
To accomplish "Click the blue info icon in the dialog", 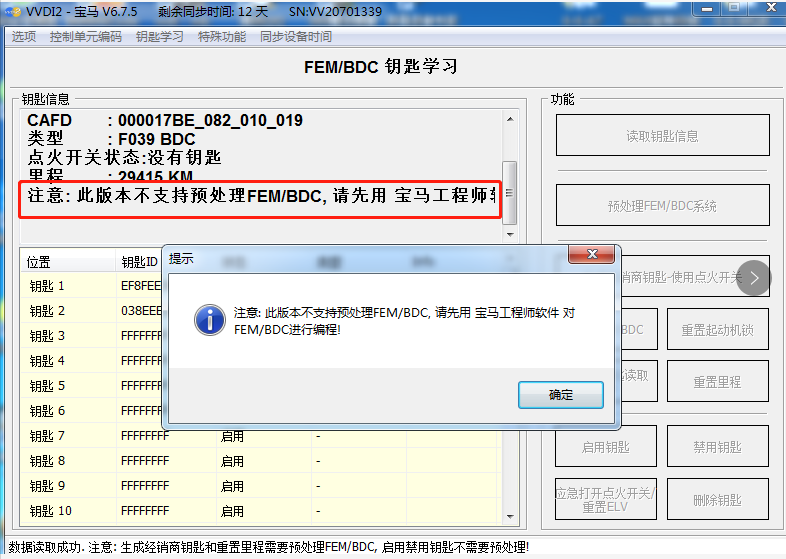I will [x=210, y=320].
